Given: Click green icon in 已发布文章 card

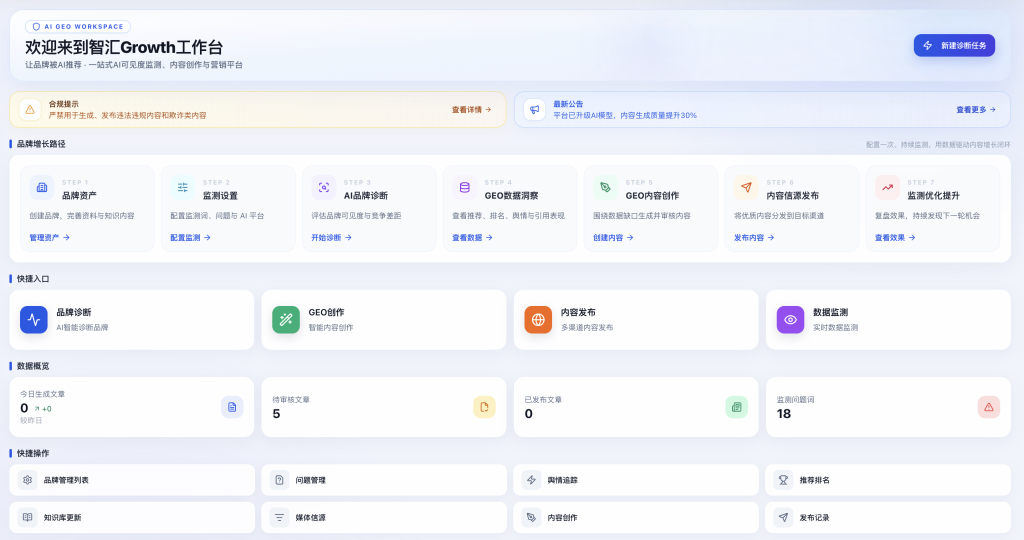Looking at the screenshot, I should 737,407.
